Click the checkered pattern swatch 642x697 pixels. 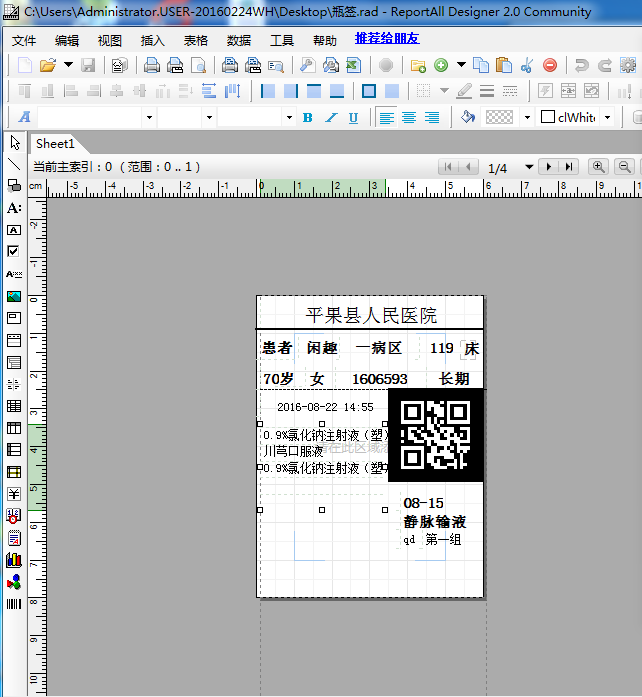[x=499, y=117]
